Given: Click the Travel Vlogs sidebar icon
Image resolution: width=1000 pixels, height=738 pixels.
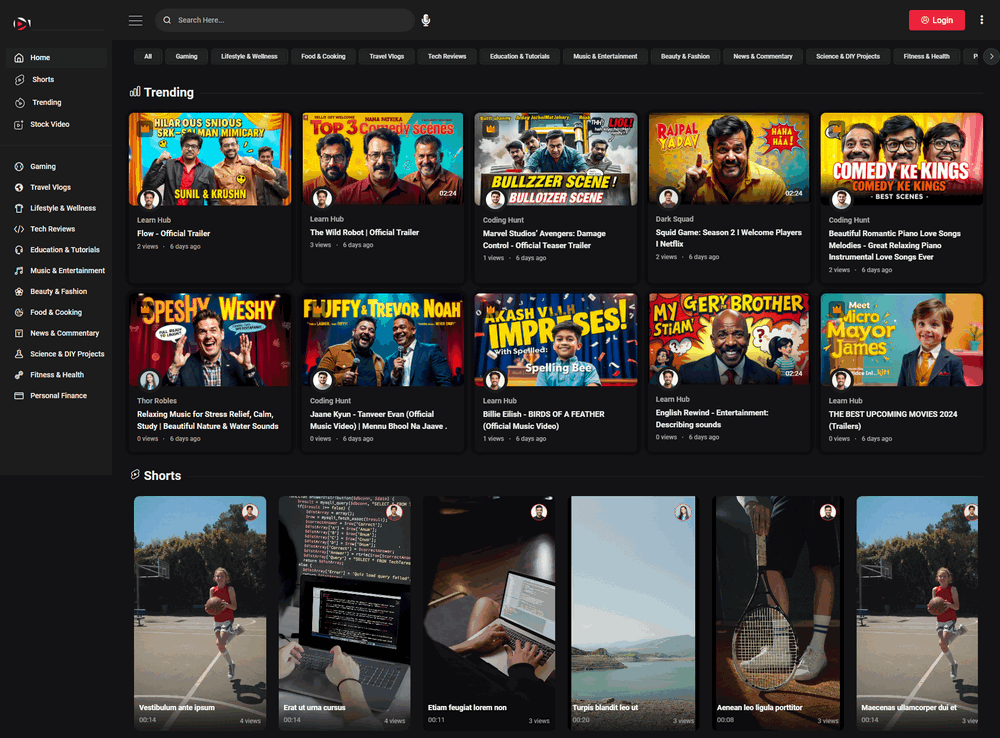Looking at the screenshot, I should [19, 188].
